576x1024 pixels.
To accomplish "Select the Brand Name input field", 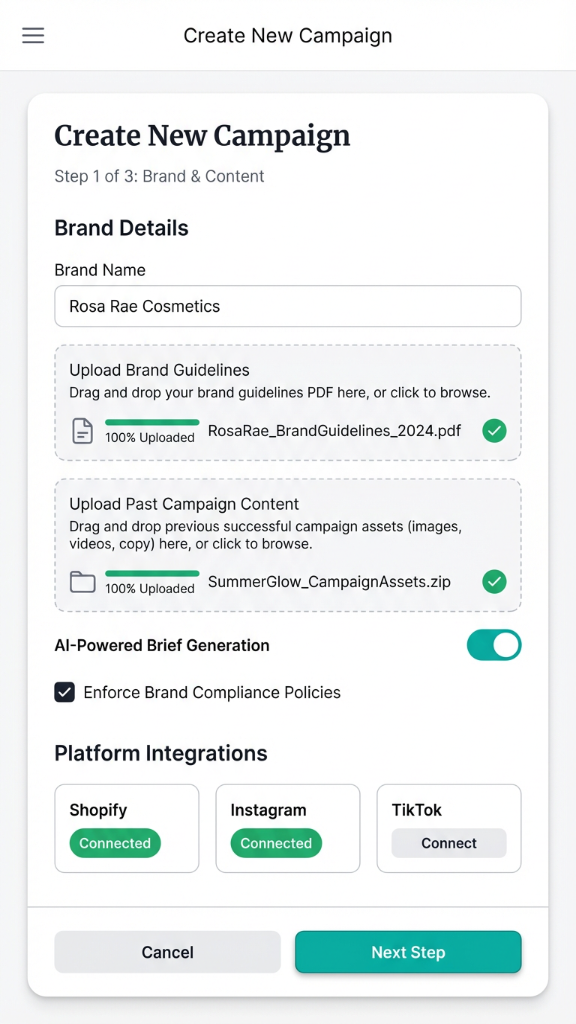I will (x=288, y=306).
